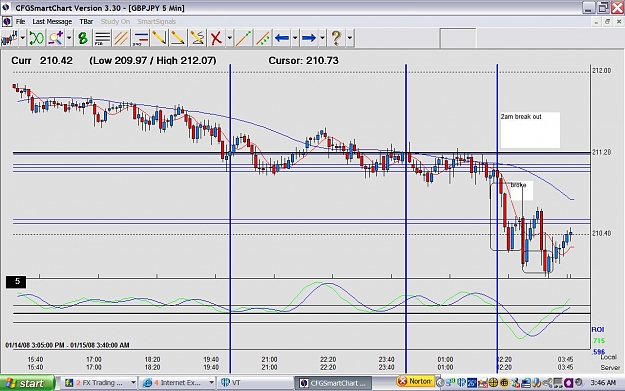Open the Last Message menu
This screenshot has height=391, width=625.
coord(52,22)
